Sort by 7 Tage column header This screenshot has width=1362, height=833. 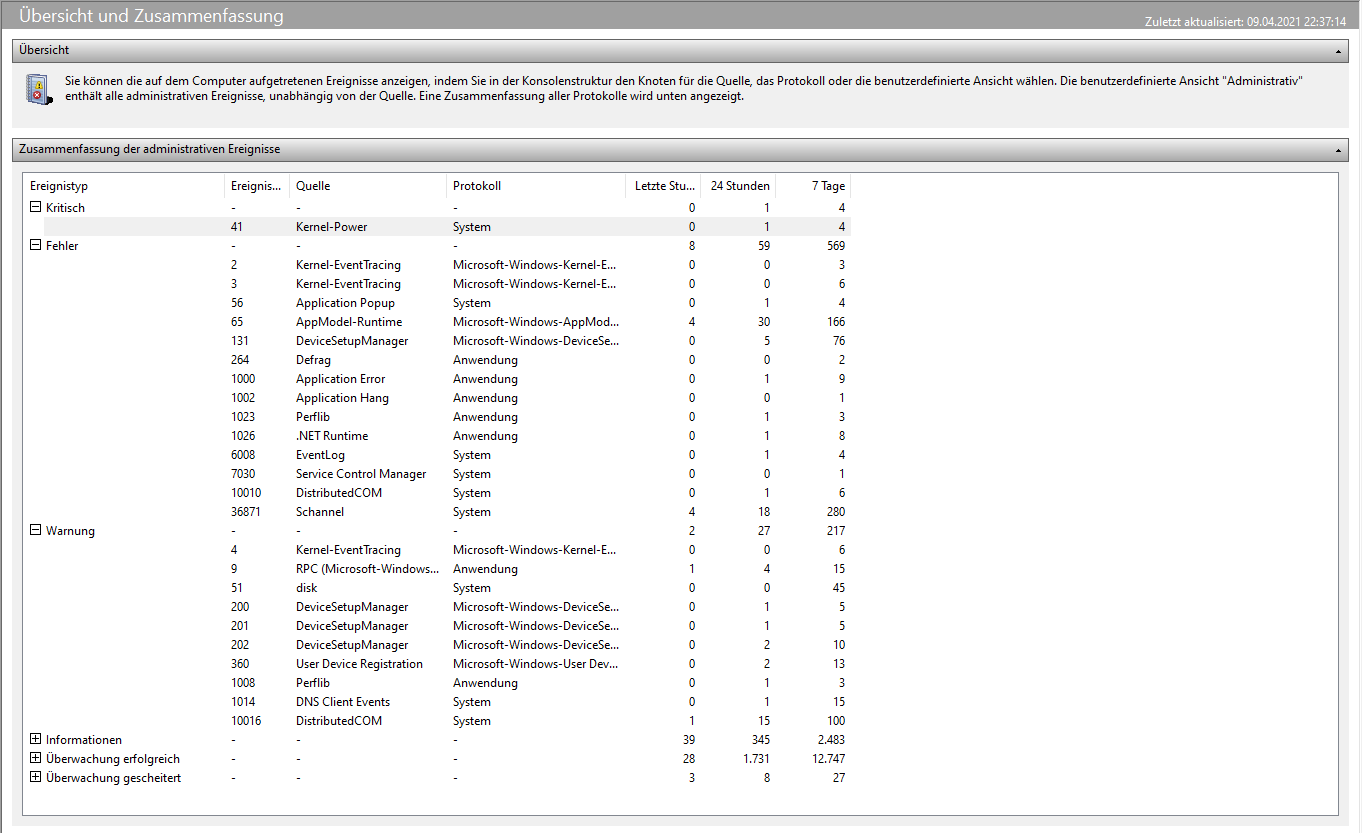(813, 186)
